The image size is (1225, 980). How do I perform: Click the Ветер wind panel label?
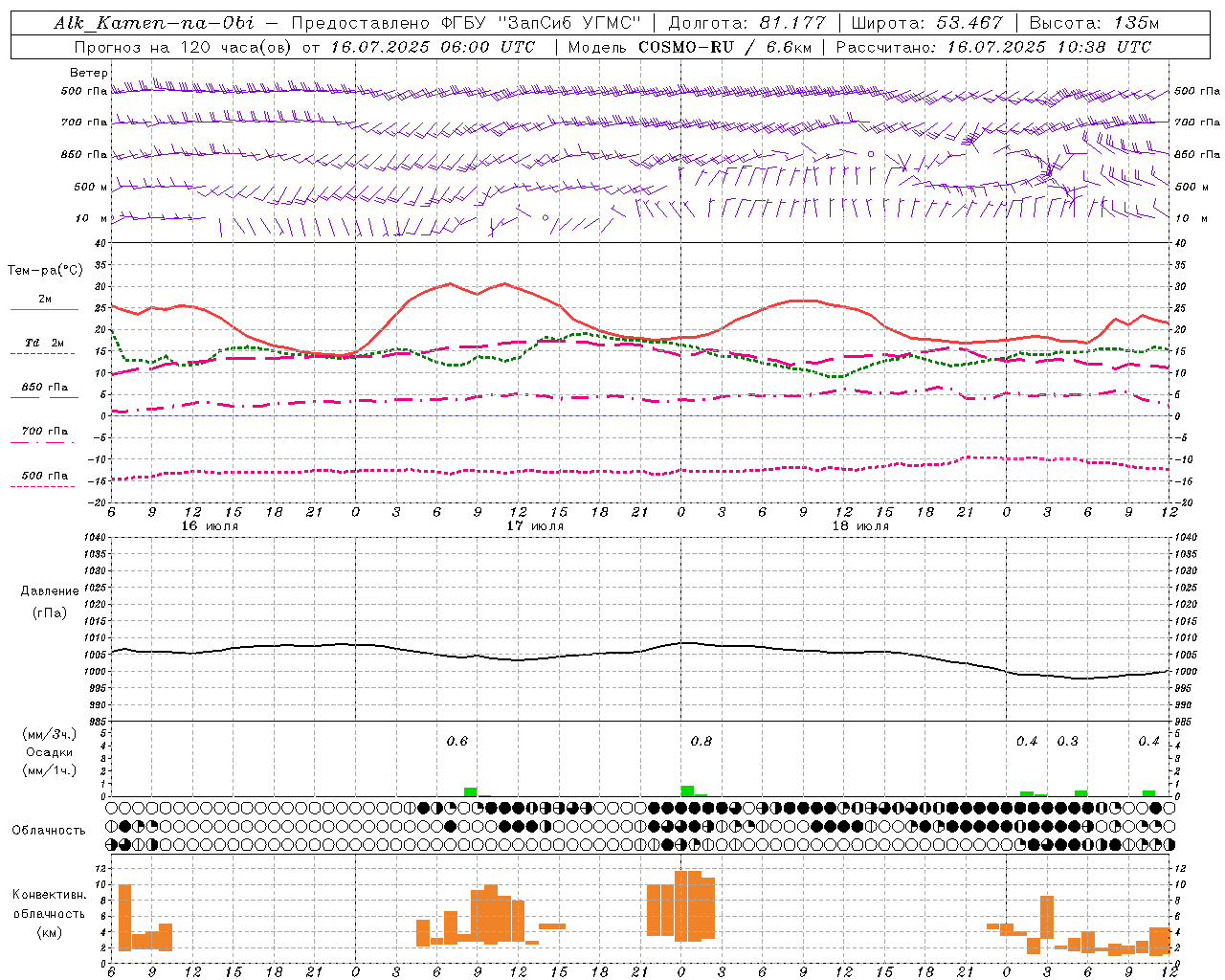89,73
